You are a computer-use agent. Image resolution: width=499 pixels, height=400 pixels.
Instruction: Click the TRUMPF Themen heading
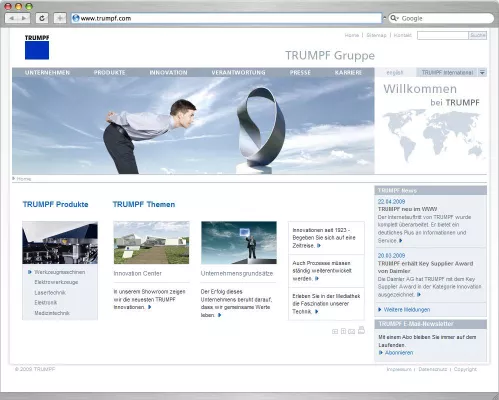tap(144, 204)
